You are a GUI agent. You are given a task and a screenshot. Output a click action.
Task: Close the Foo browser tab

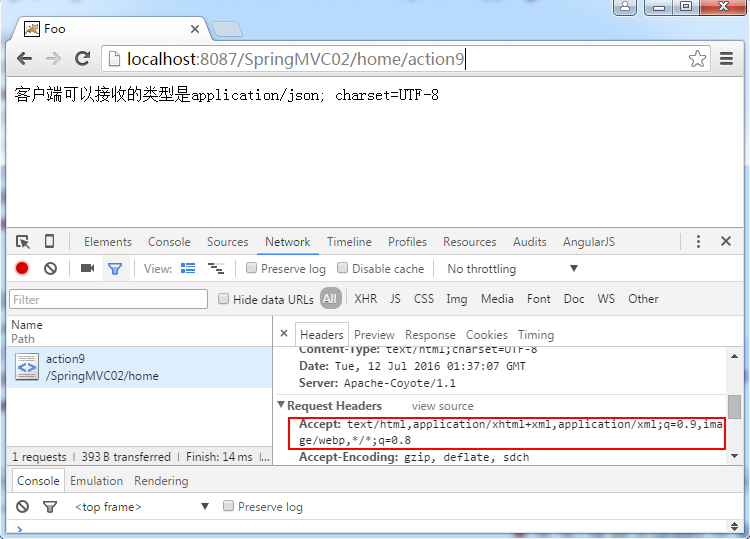(195, 29)
